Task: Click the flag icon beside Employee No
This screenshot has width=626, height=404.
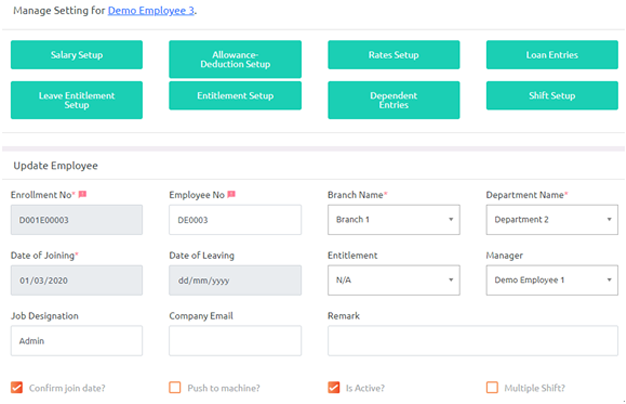Action: click(232, 194)
